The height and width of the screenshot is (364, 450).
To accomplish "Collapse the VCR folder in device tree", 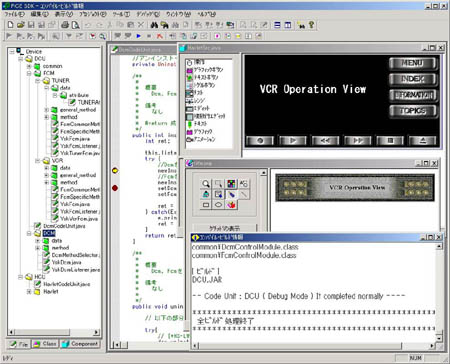I will [37, 161].
